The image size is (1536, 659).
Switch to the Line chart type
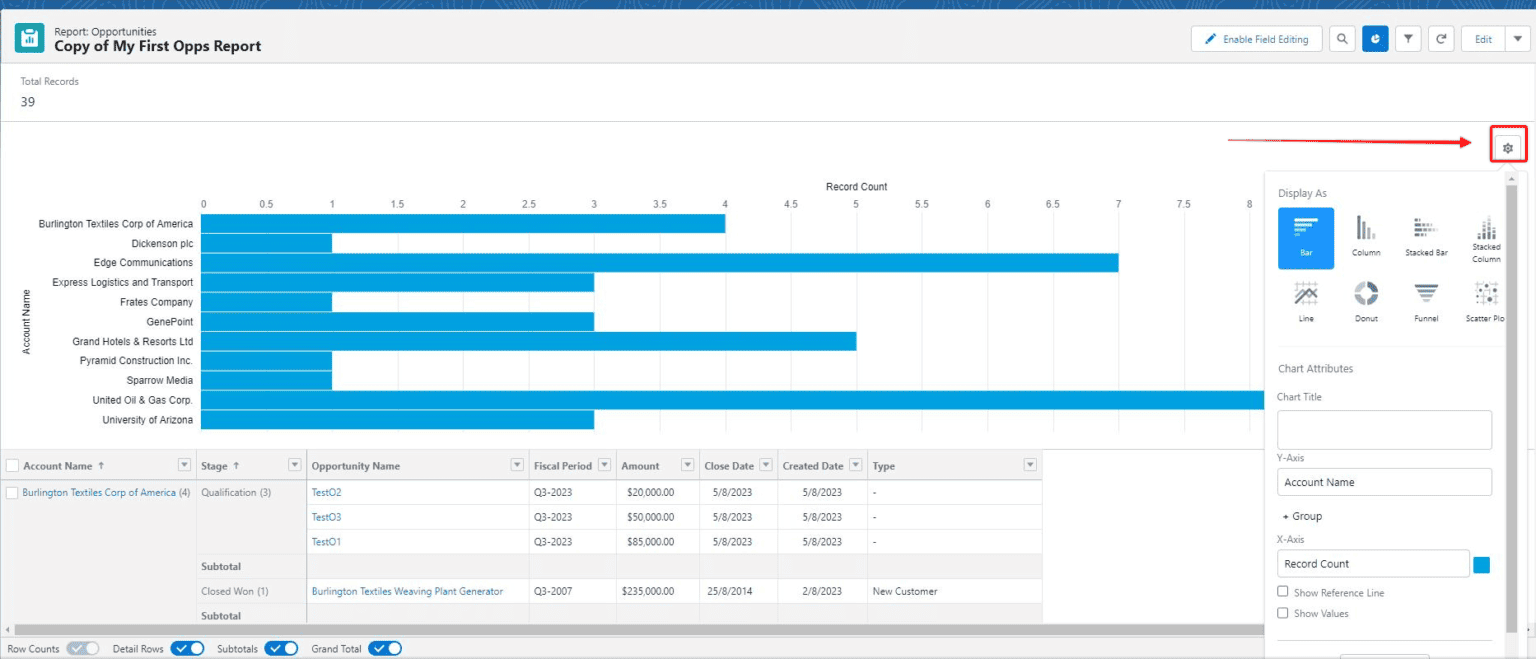[x=1306, y=300]
